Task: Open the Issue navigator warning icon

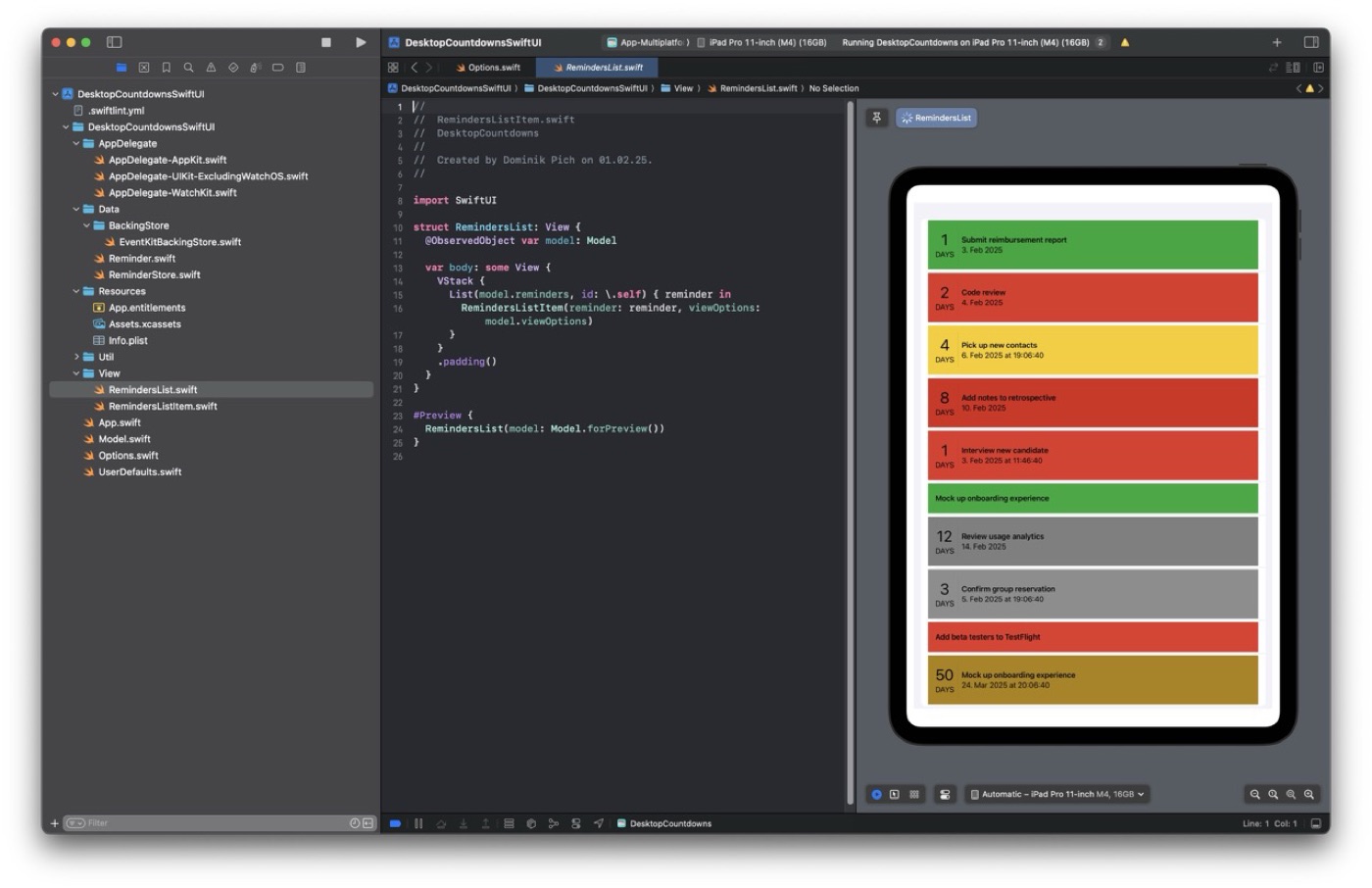Action: 211,68
